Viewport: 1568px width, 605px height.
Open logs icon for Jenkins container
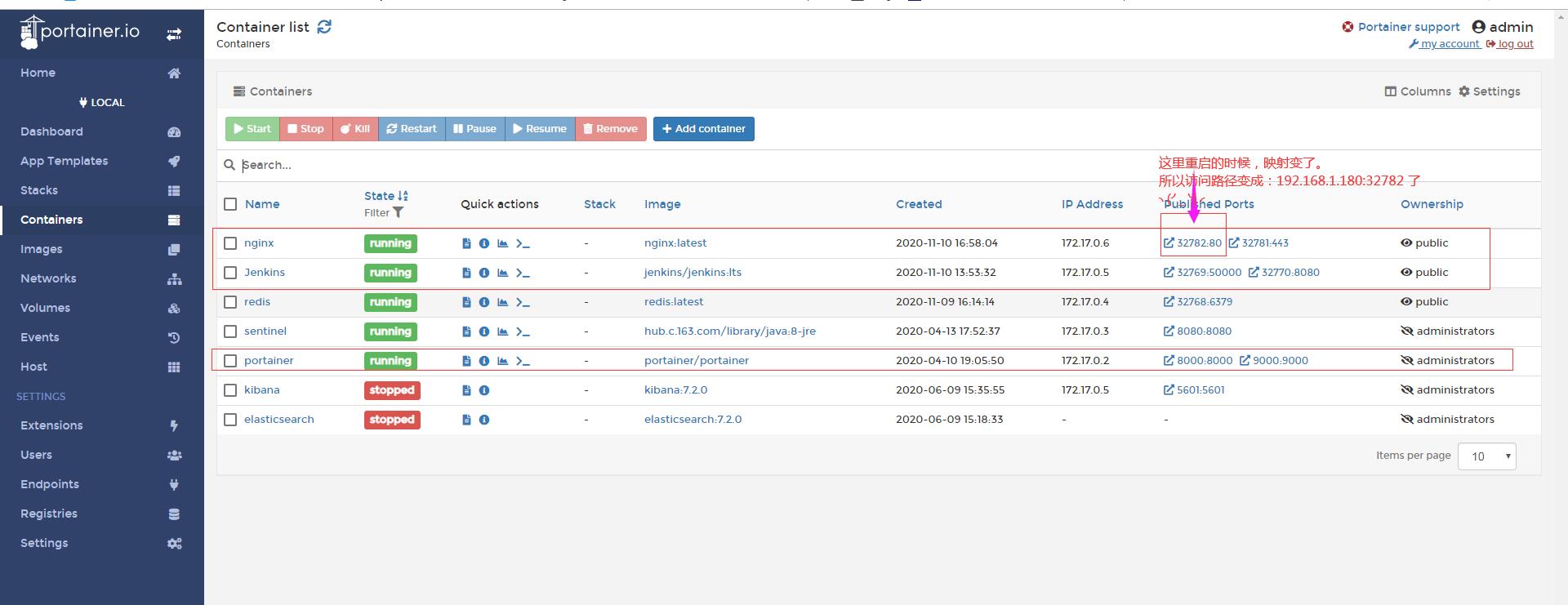(x=466, y=273)
